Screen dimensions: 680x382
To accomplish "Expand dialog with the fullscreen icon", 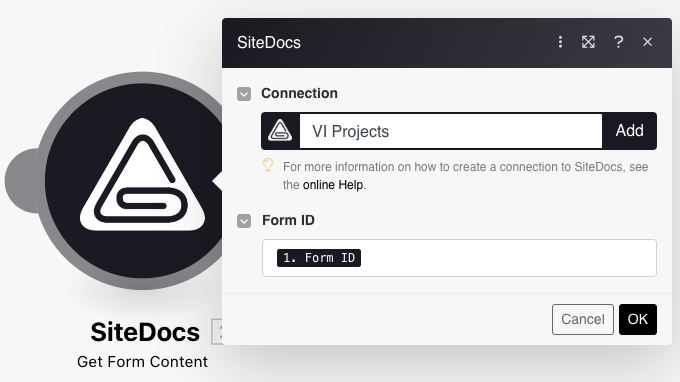I will click(x=588, y=42).
